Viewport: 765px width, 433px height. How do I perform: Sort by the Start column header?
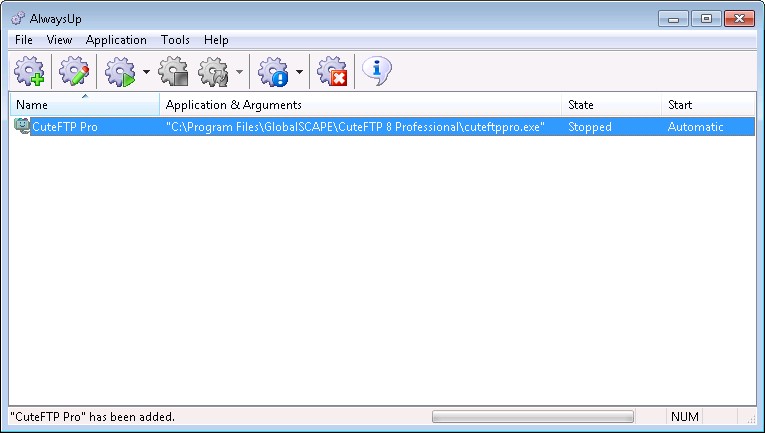click(708, 104)
